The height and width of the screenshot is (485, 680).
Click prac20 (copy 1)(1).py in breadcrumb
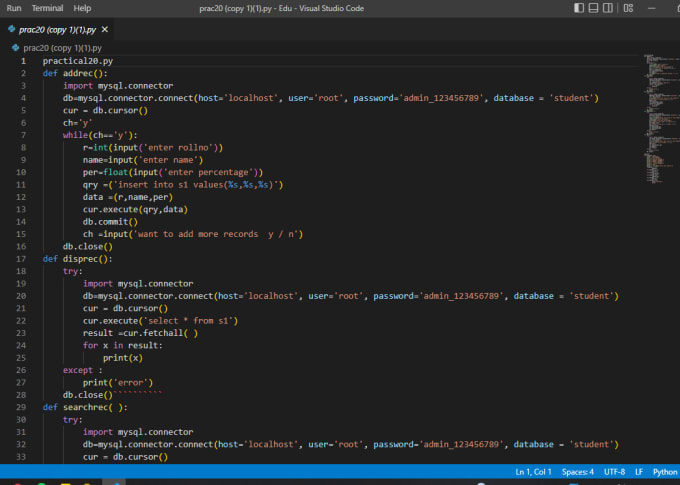[x=62, y=48]
